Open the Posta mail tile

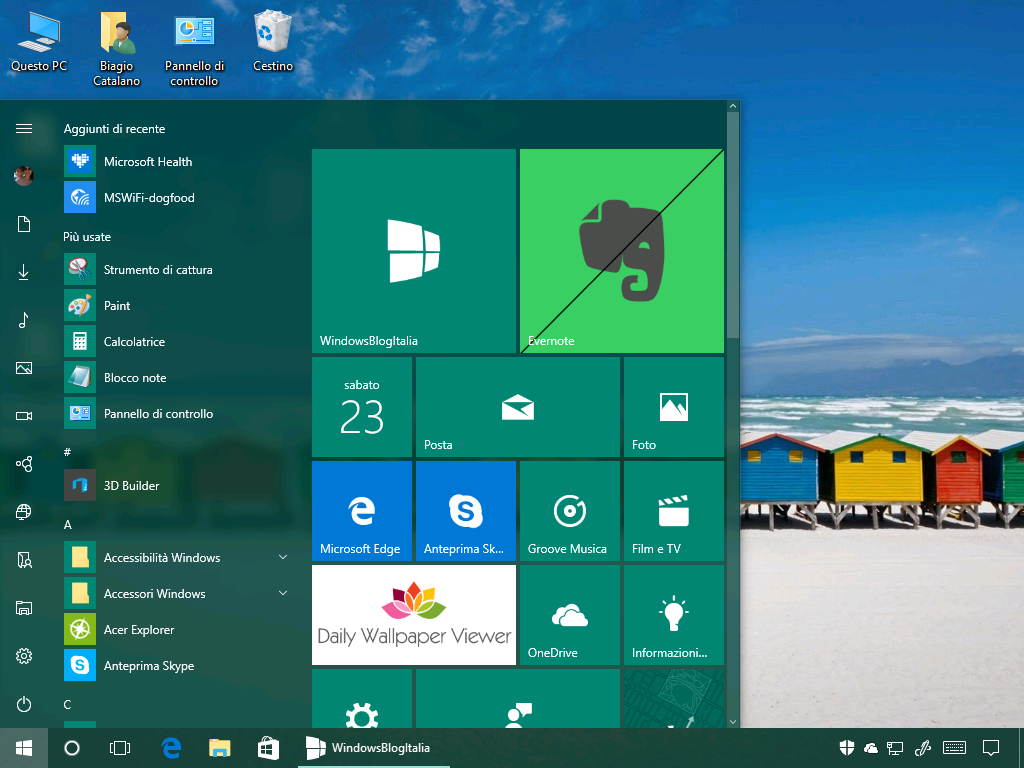point(518,407)
